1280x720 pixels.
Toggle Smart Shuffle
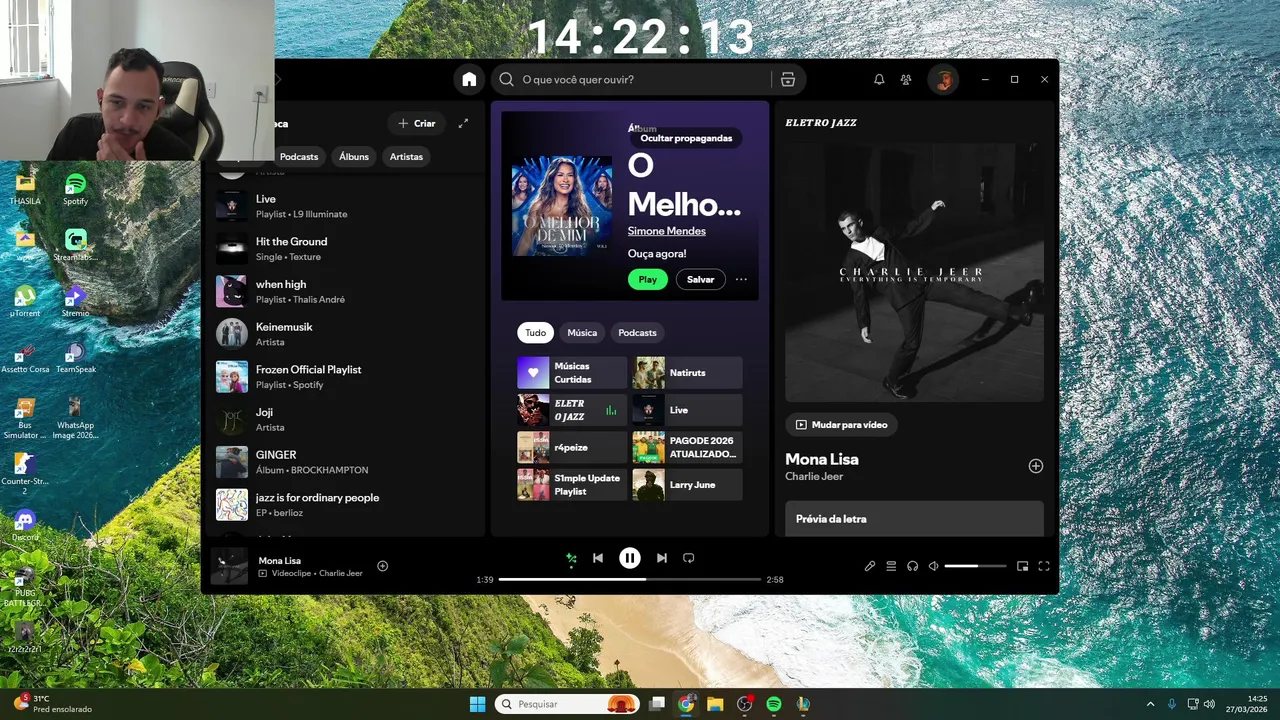pos(571,558)
